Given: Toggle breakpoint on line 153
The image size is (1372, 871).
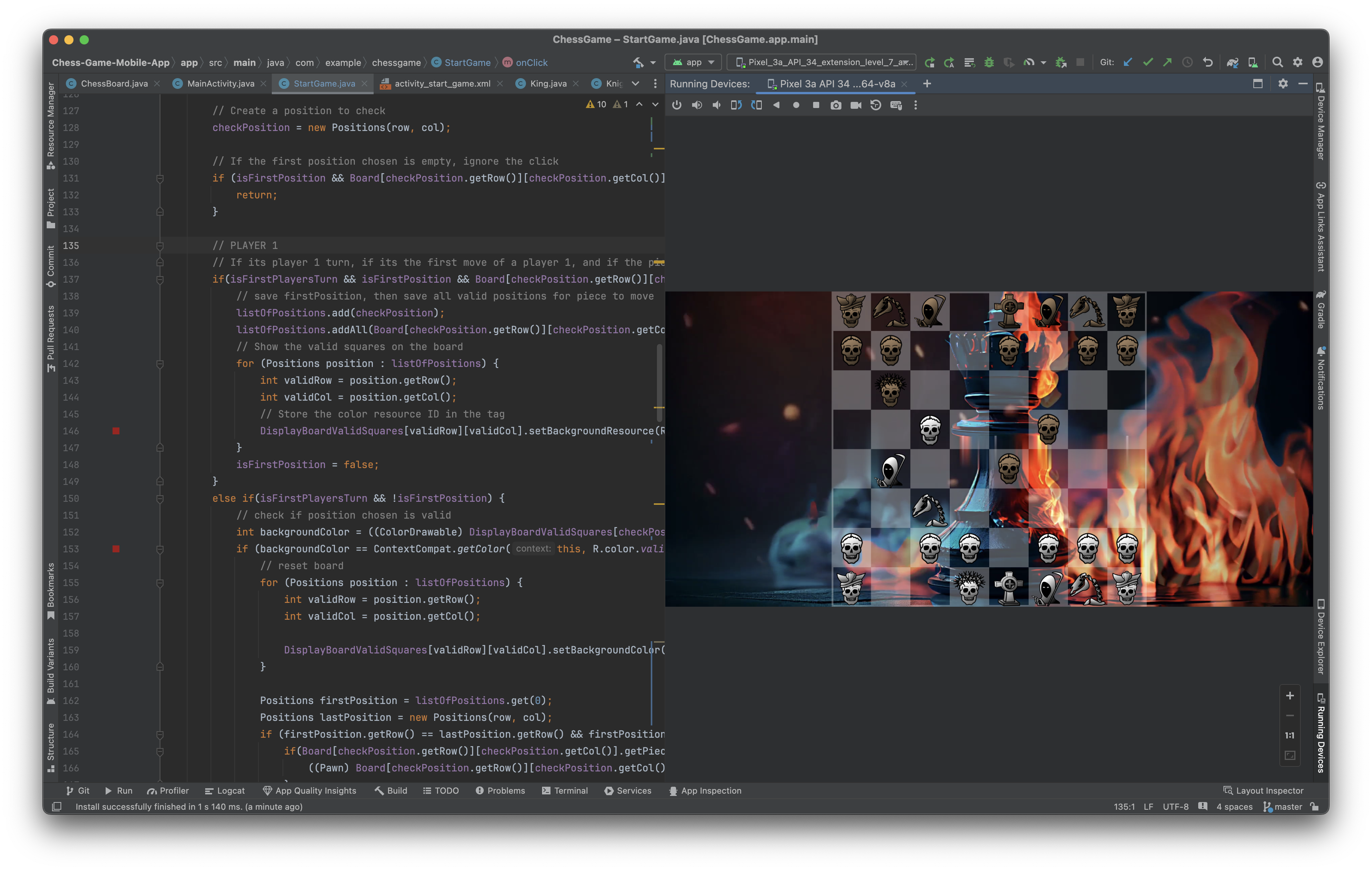Looking at the screenshot, I should [116, 549].
